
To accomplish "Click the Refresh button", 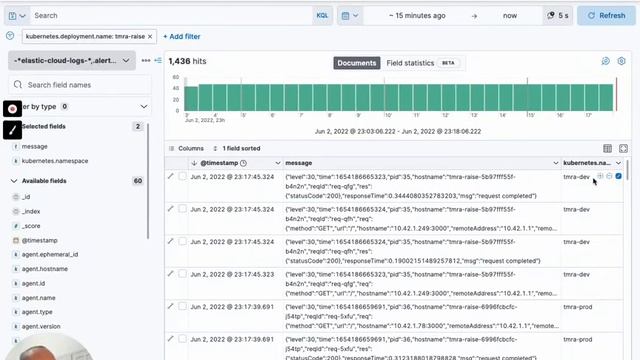I will pos(606,16).
